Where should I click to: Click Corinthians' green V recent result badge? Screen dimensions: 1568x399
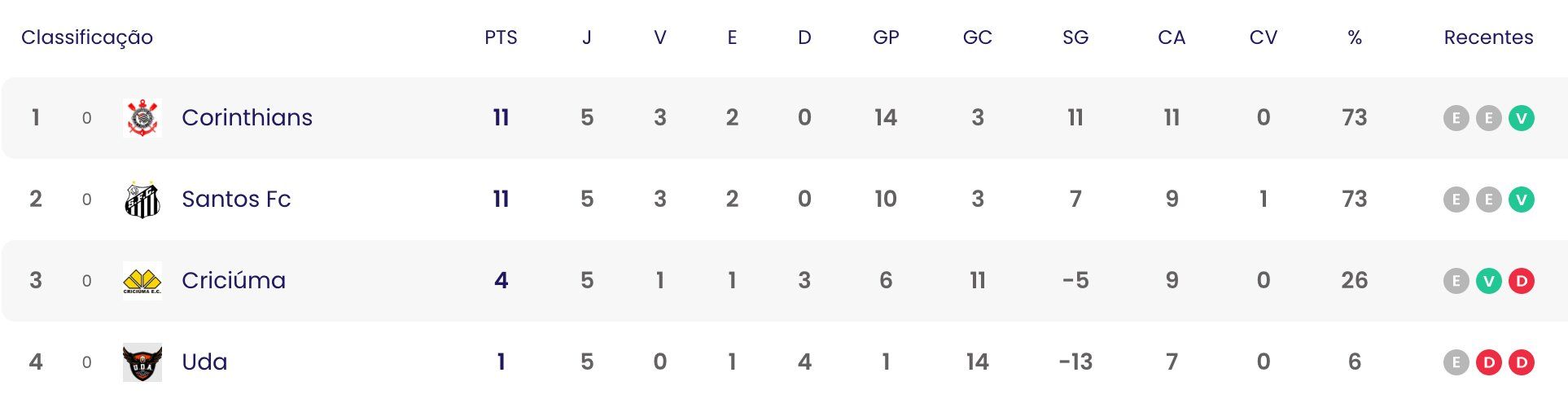click(x=1521, y=118)
